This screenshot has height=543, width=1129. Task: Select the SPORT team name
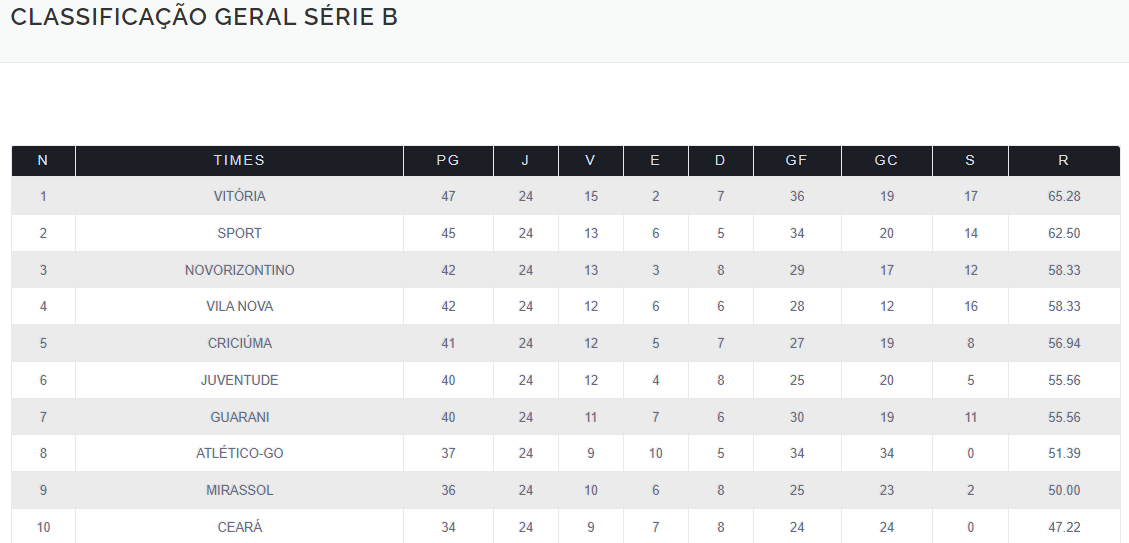click(239, 233)
